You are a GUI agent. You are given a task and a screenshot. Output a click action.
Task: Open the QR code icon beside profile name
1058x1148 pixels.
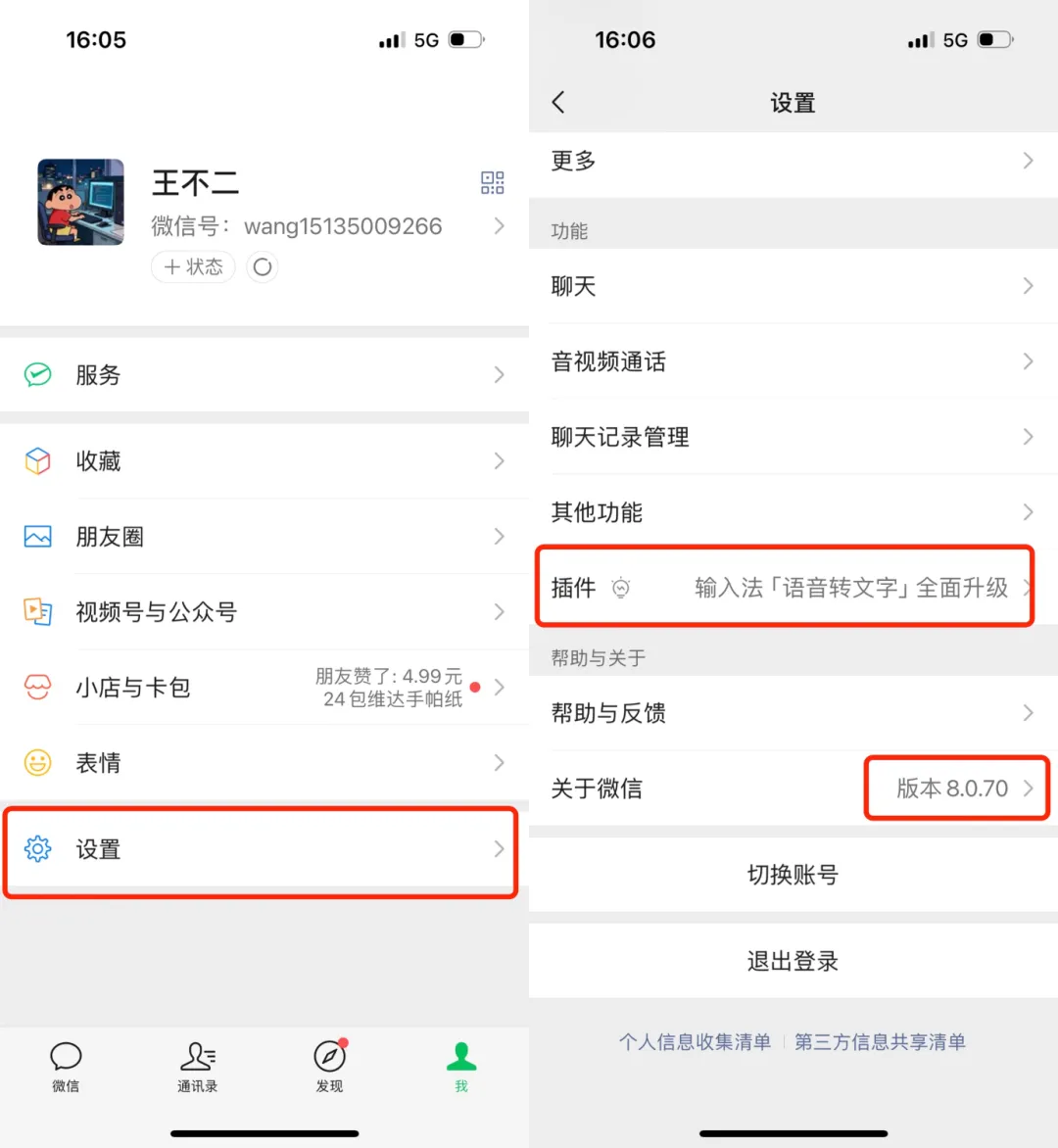tap(492, 182)
